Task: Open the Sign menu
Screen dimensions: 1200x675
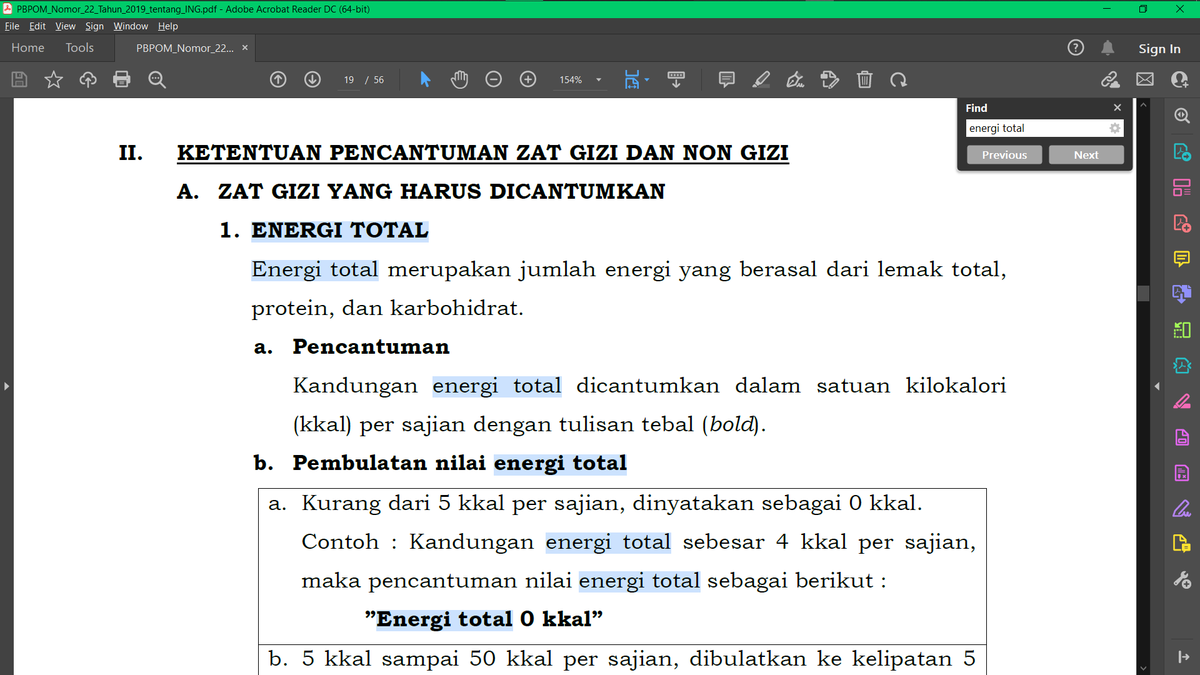Action: tap(95, 26)
